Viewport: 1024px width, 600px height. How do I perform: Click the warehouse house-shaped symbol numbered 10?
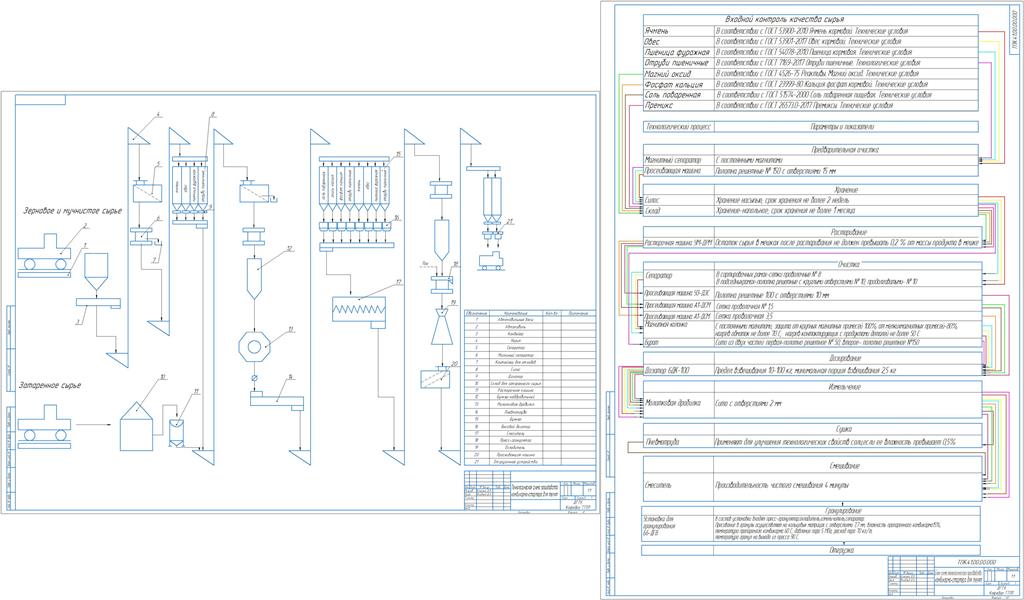point(136,426)
